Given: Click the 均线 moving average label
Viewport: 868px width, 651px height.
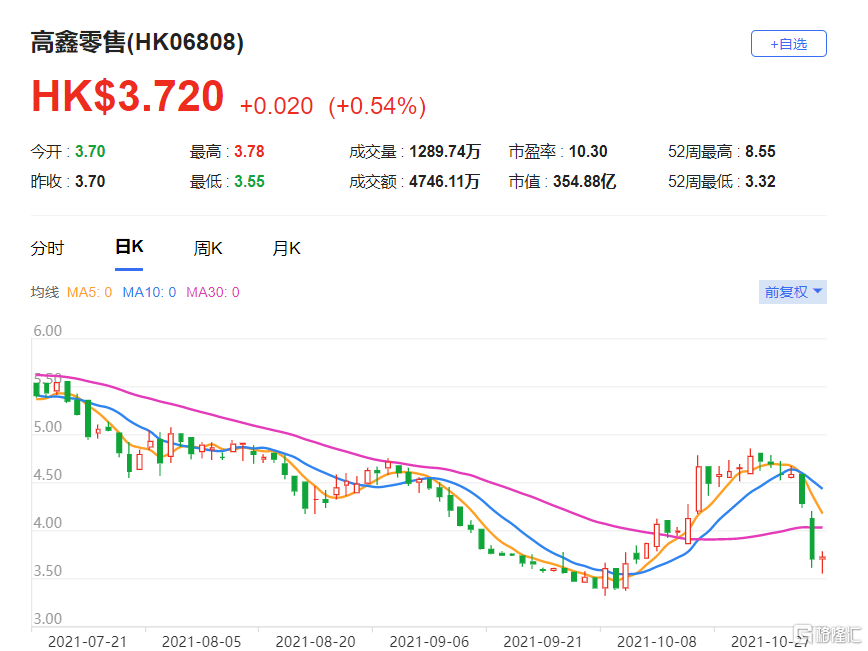Looking at the screenshot, I should tap(45, 292).
